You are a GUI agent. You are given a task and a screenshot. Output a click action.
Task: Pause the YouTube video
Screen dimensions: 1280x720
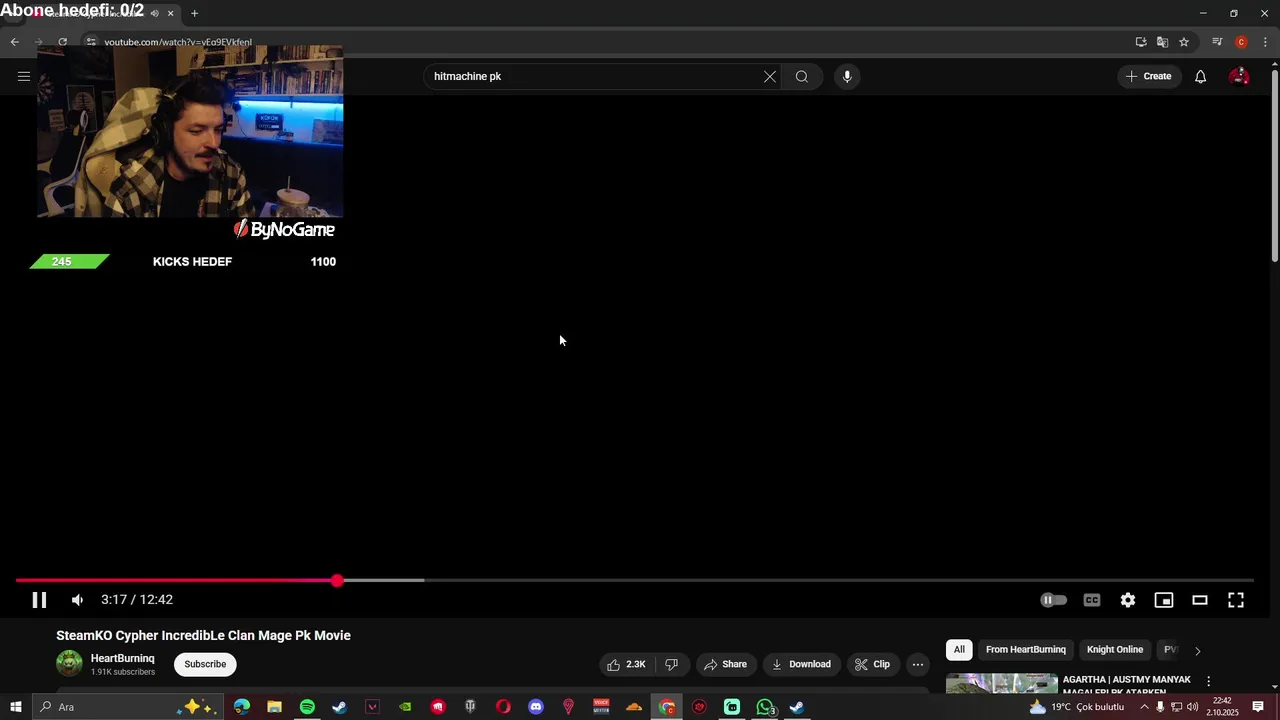tap(39, 600)
